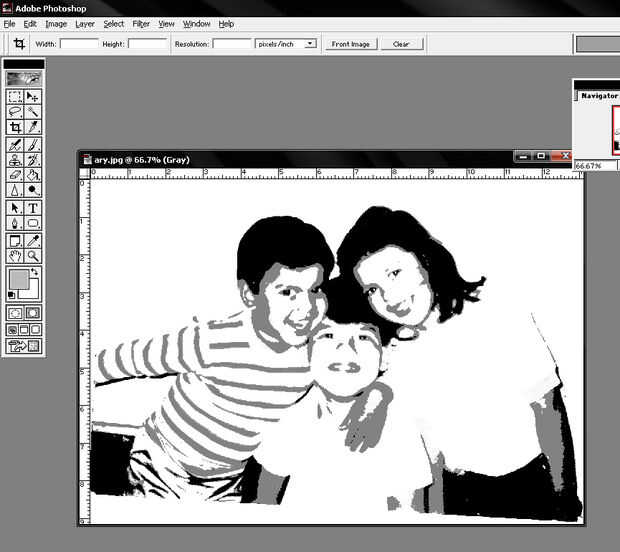This screenshot has width=620, height=552.
Task: Select the Magic Wand tool
Action: [x=33, y=112]
